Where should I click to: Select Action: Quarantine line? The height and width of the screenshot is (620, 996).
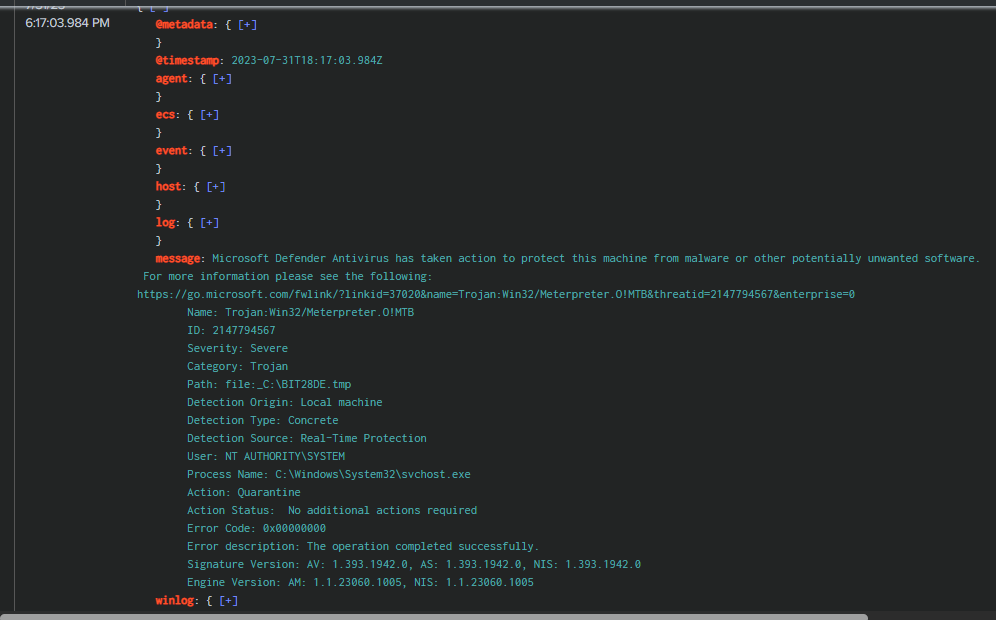[x=244, y=492]
